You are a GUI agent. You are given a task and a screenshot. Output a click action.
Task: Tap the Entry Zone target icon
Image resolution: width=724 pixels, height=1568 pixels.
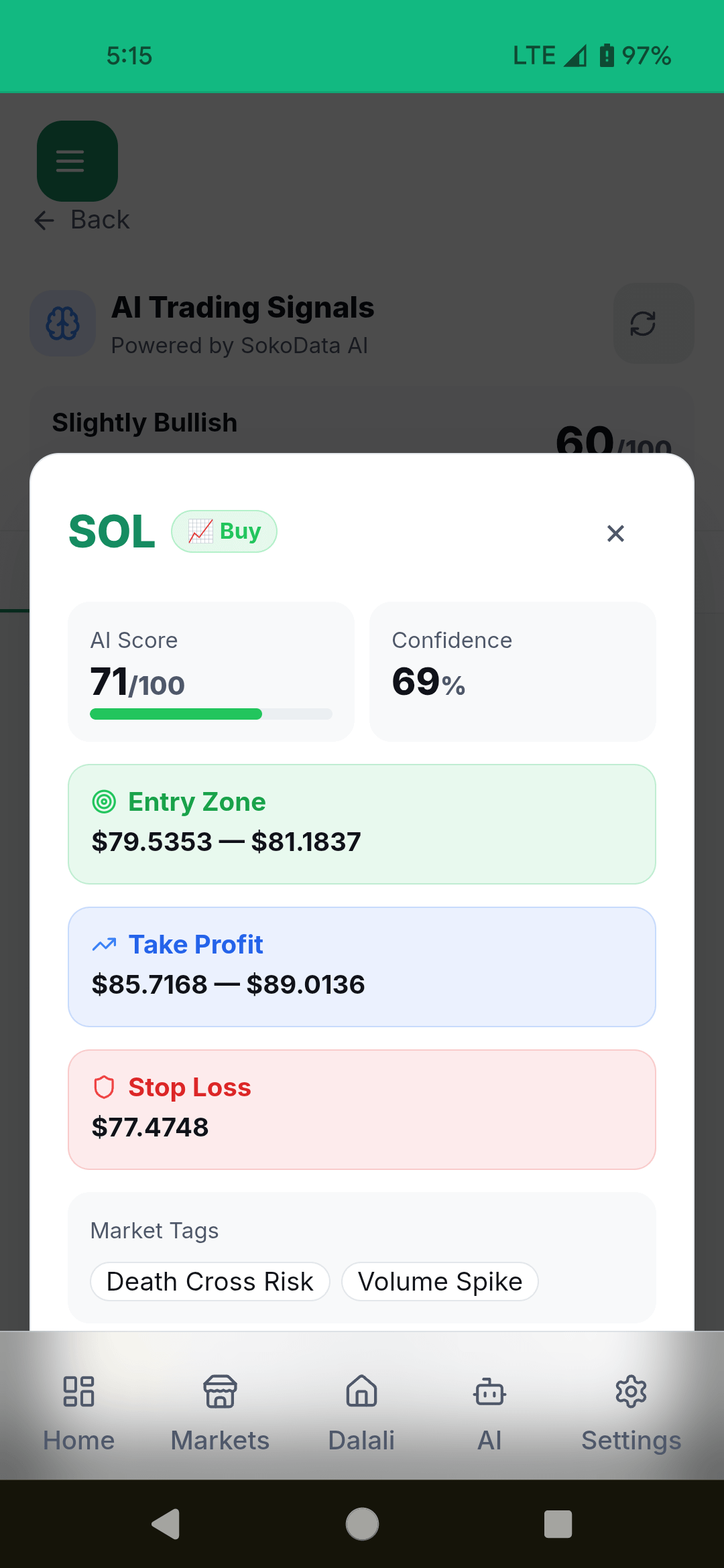click(104, 801)
